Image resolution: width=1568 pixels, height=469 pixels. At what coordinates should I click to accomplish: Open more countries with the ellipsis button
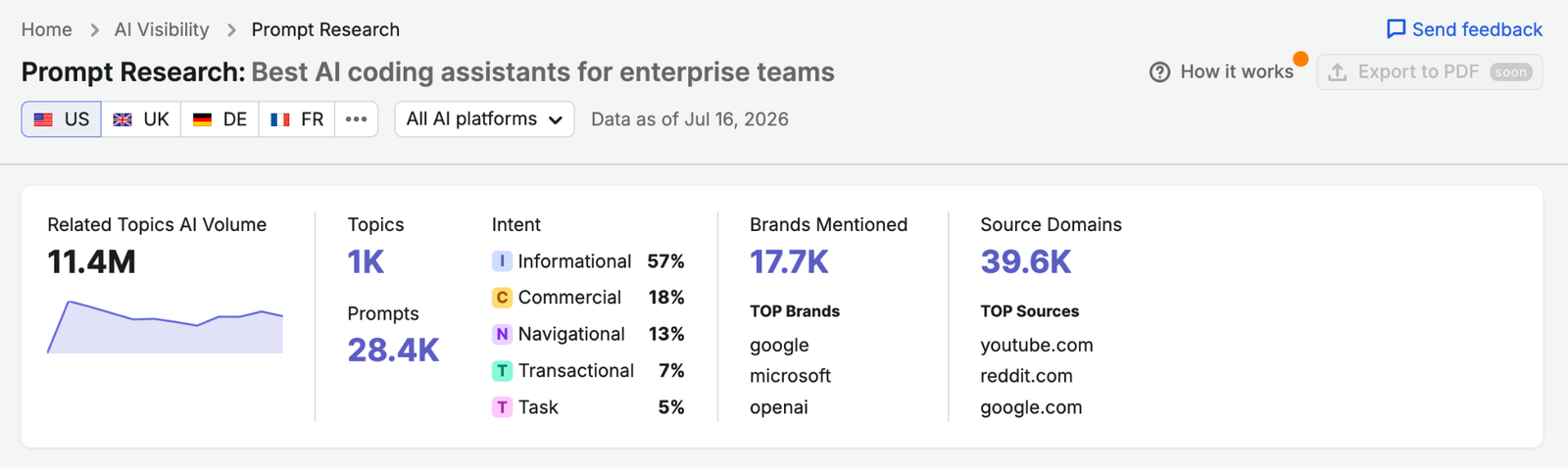(x=357, y=119)
